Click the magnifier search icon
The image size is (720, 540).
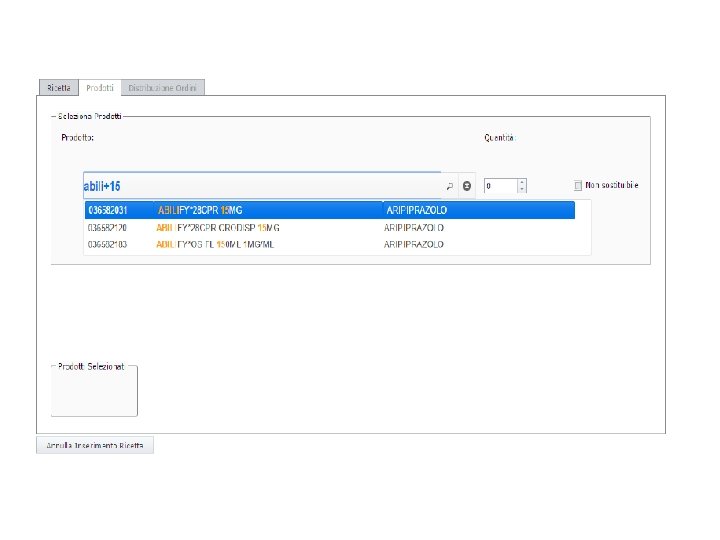pos(450,186)
